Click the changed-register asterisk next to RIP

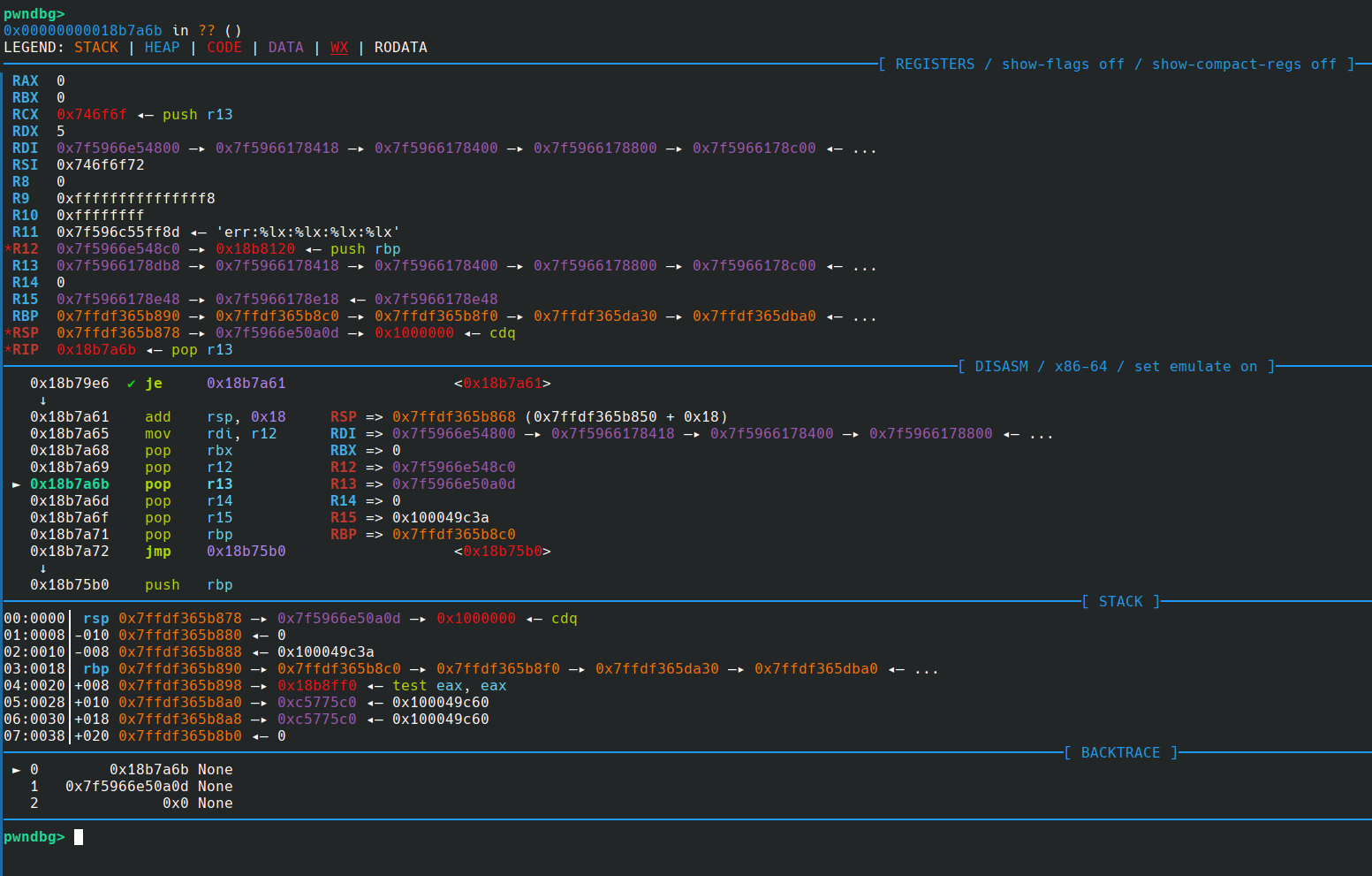8,350
